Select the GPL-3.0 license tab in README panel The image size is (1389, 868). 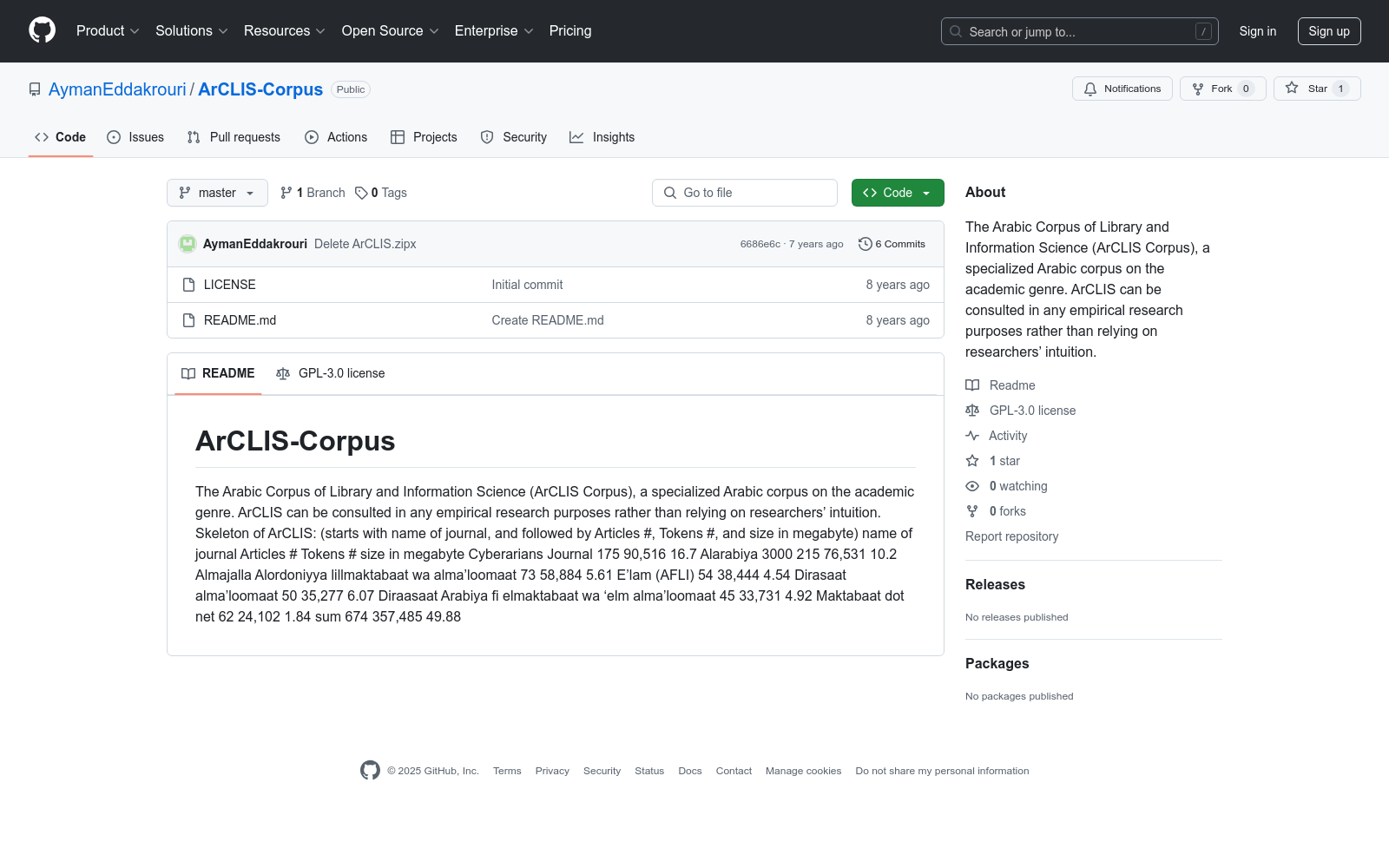click(331, 373)
